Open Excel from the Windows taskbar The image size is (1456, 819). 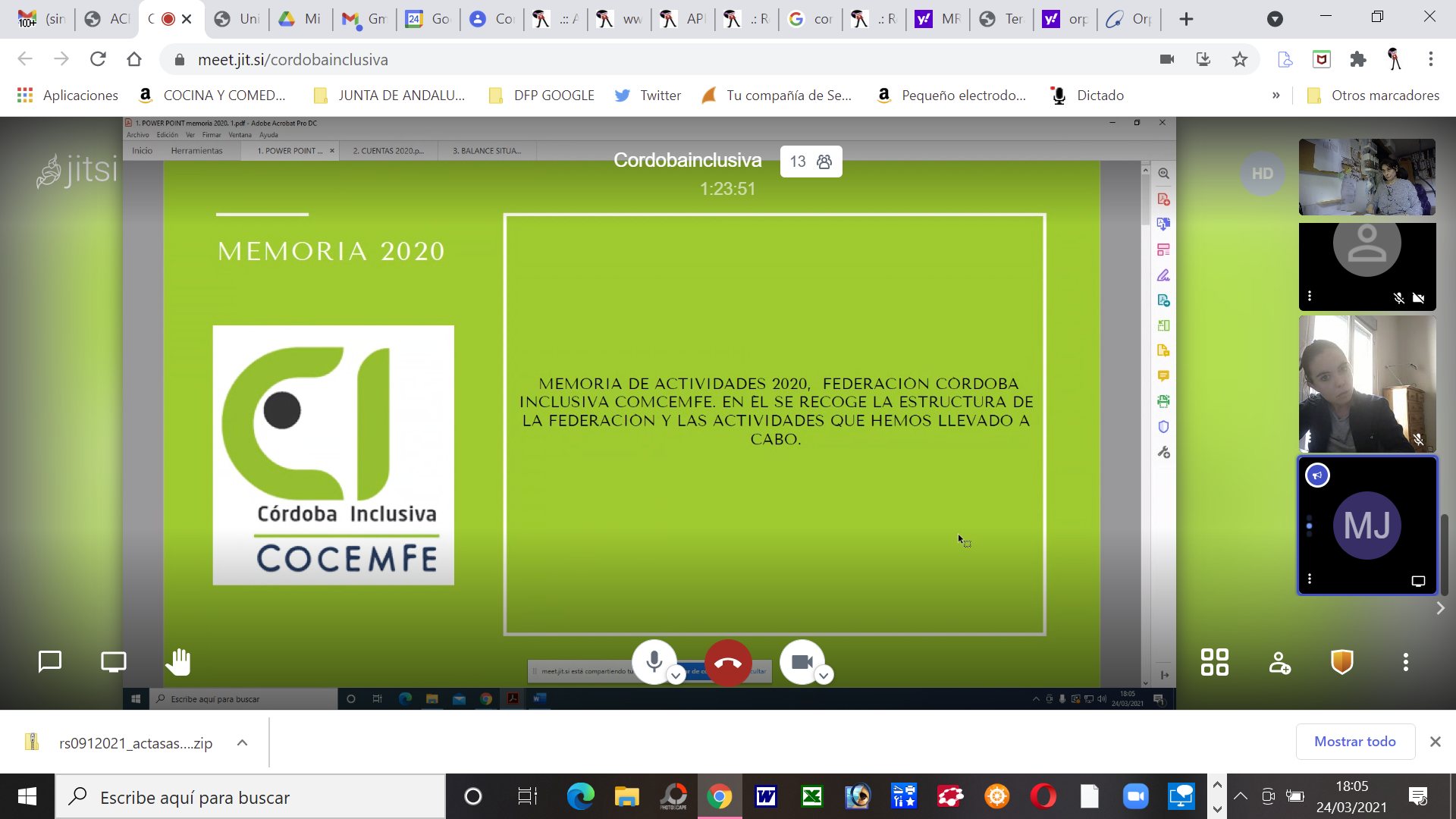click(812, 797)
